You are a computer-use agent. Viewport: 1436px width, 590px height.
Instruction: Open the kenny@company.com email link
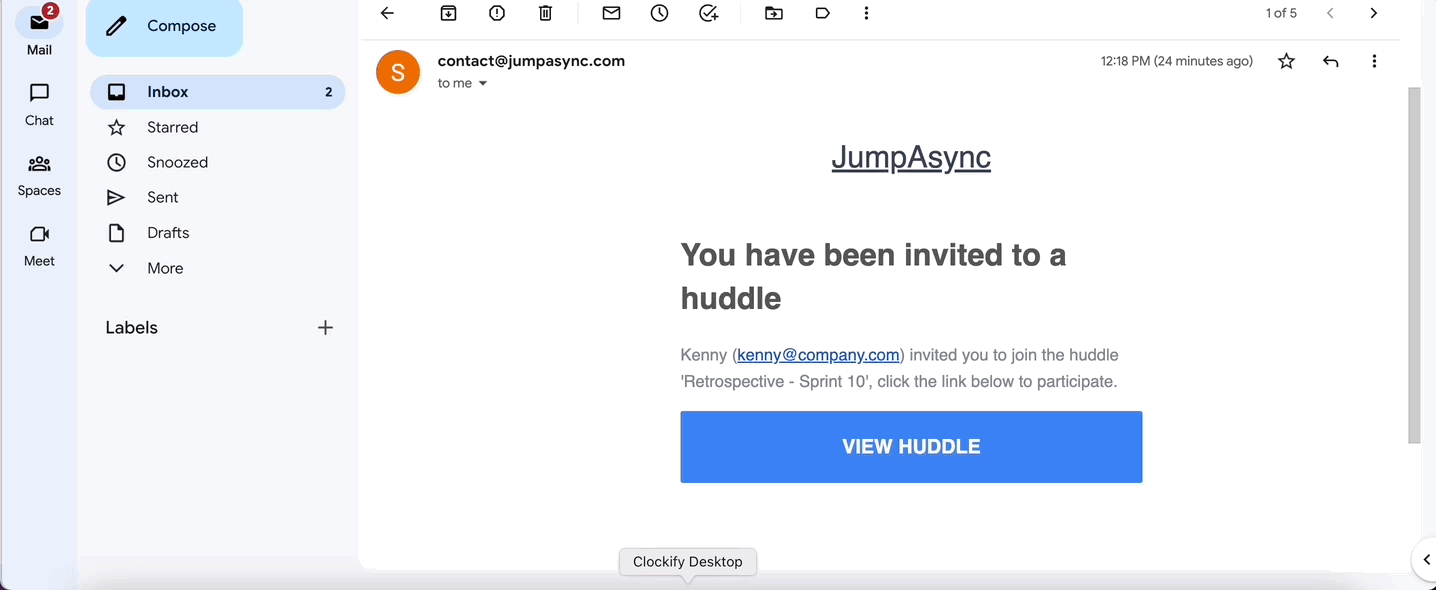click(818, 355)
